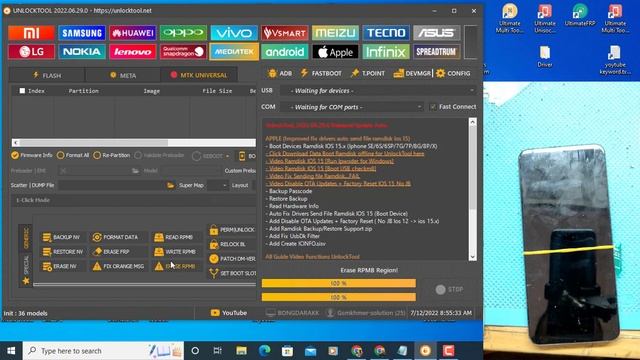The width and height of the screenshot is (640, 360).
Task: Select the Apple brand logo
Action: (335, 52)
